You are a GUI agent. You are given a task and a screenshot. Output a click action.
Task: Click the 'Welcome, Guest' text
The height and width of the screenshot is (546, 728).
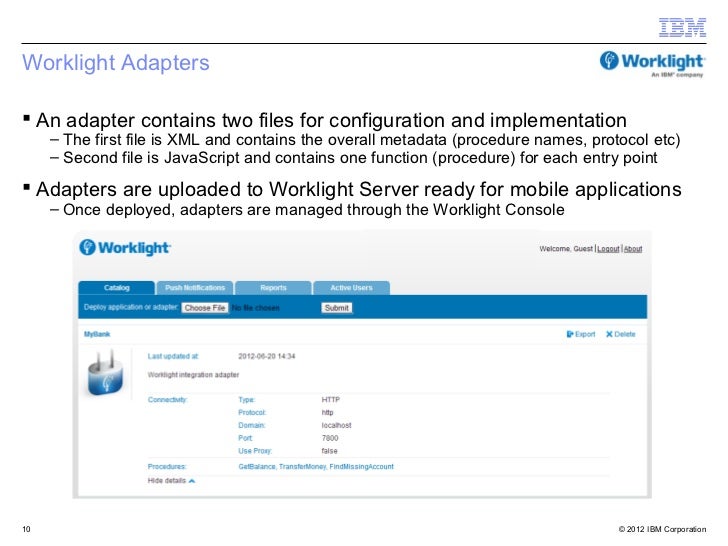click(566, 249)
